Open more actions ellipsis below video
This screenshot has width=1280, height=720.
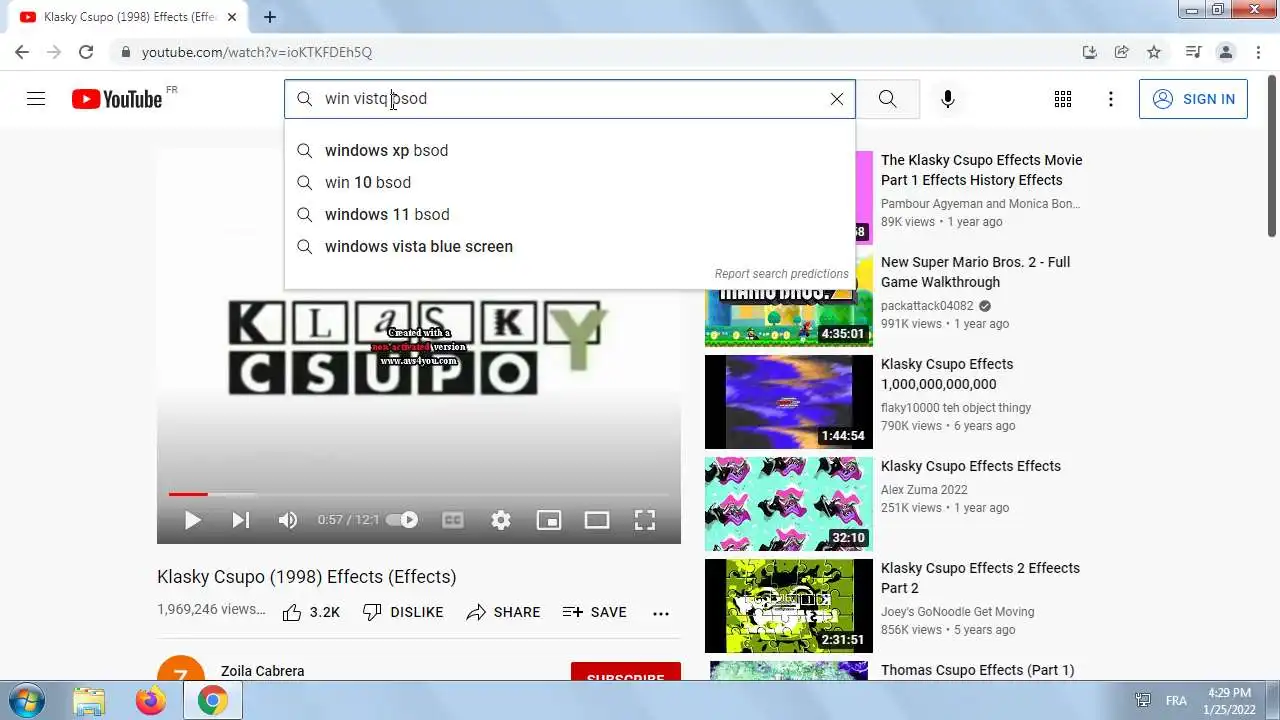tap(661, 613)
